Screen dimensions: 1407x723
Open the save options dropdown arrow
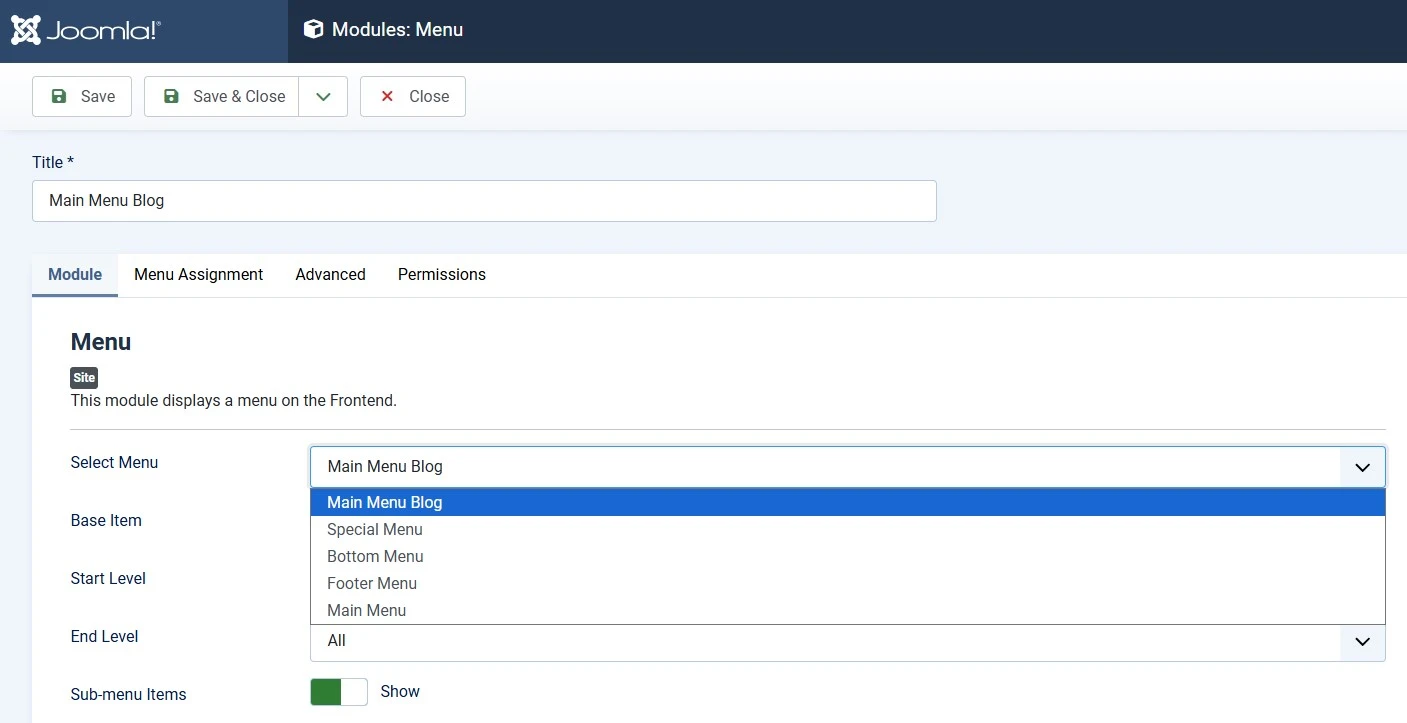(x=323, y=97)
